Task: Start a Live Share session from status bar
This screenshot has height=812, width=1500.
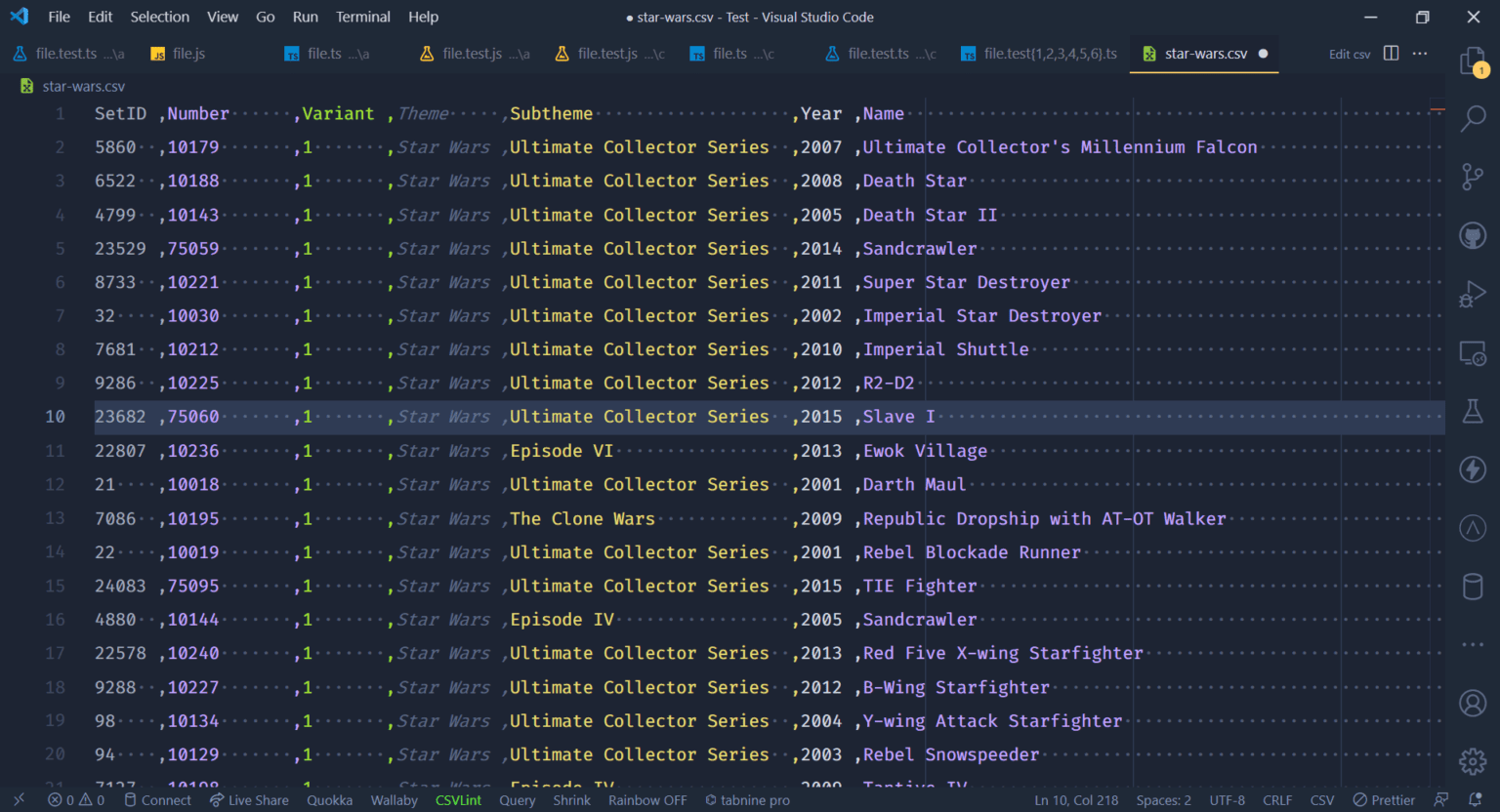Action: (249, 799)
